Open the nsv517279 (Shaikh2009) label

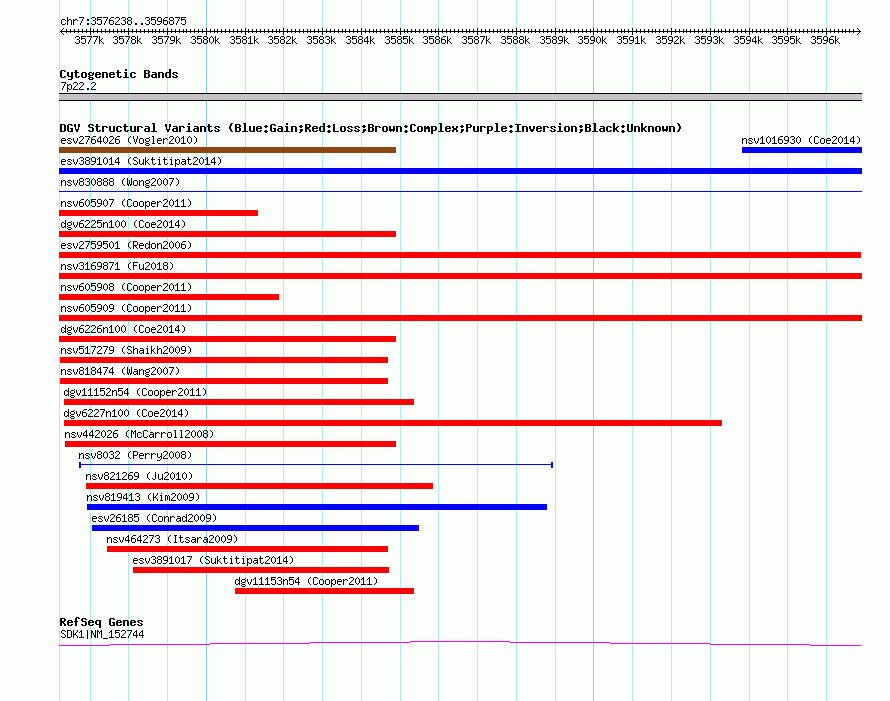coord(126,350)
